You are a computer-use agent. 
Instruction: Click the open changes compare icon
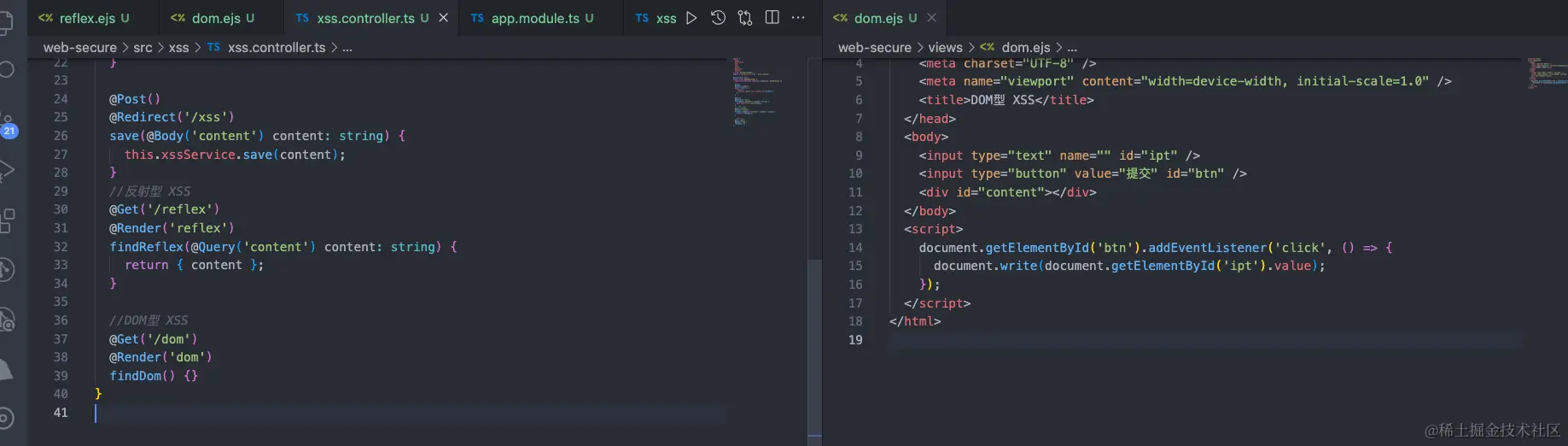745,18
